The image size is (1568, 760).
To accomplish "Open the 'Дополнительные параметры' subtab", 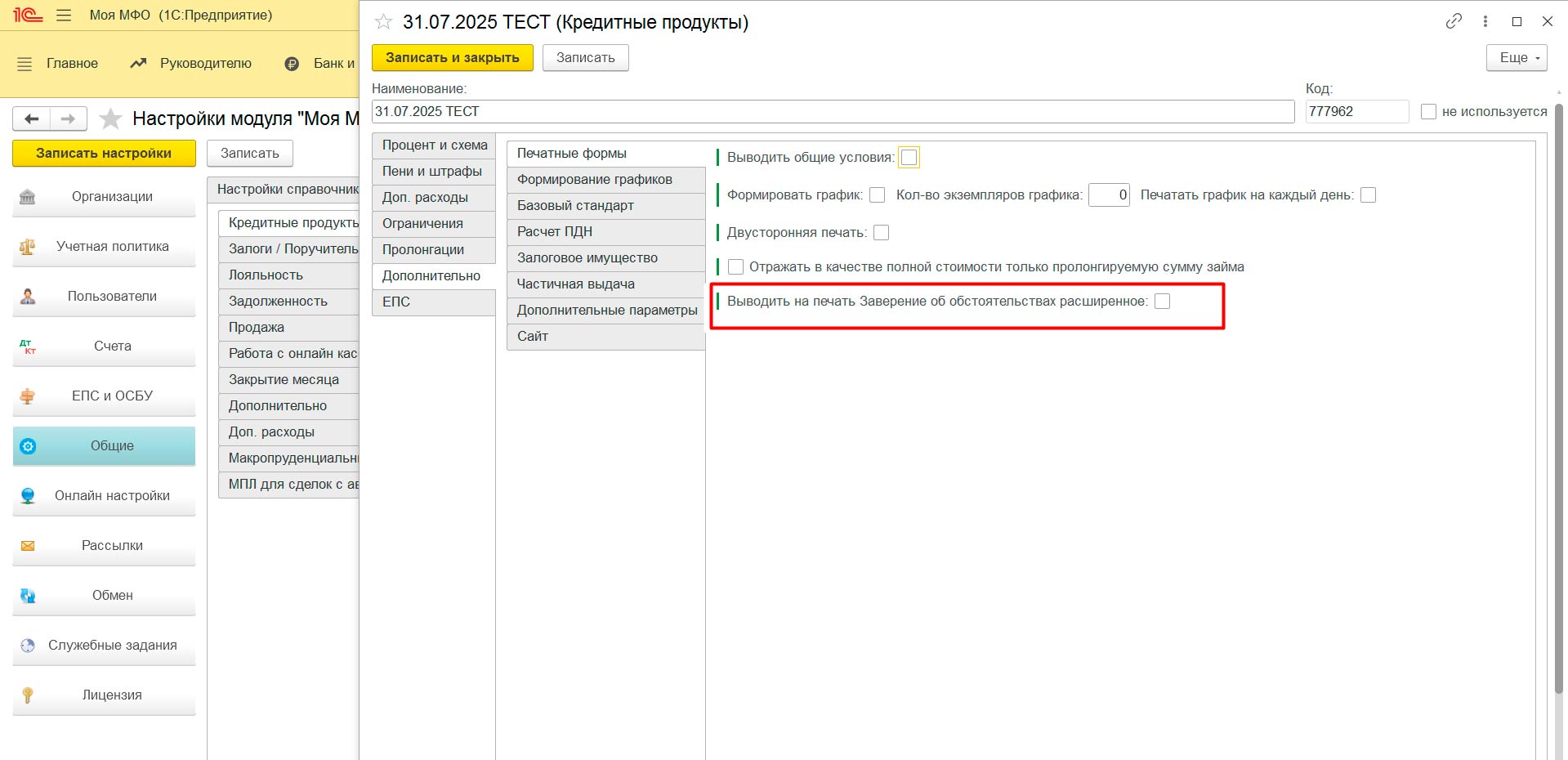I will [606, 311].
